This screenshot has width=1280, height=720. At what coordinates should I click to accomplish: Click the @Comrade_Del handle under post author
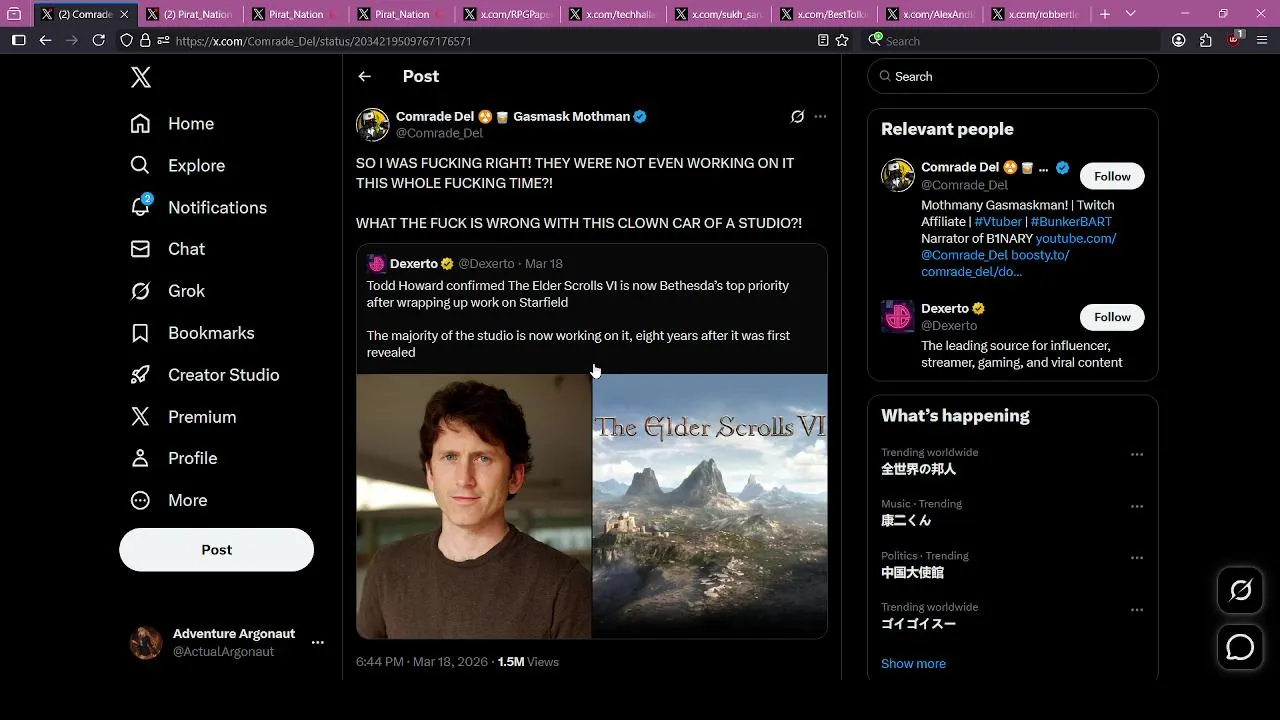pos(439,133)
